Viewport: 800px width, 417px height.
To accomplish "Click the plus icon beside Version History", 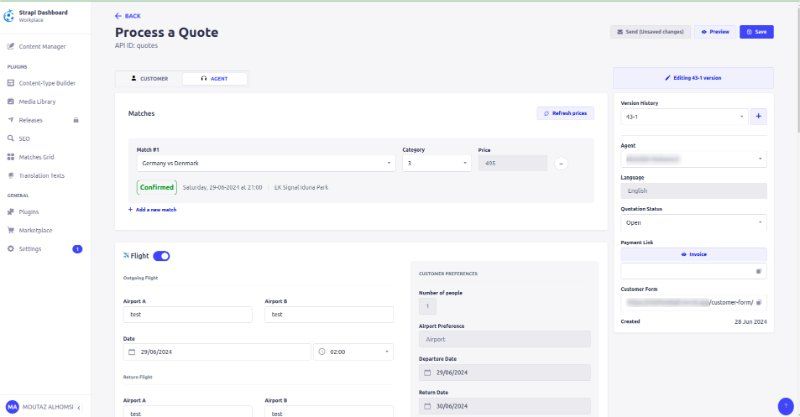I will (758, 117).
